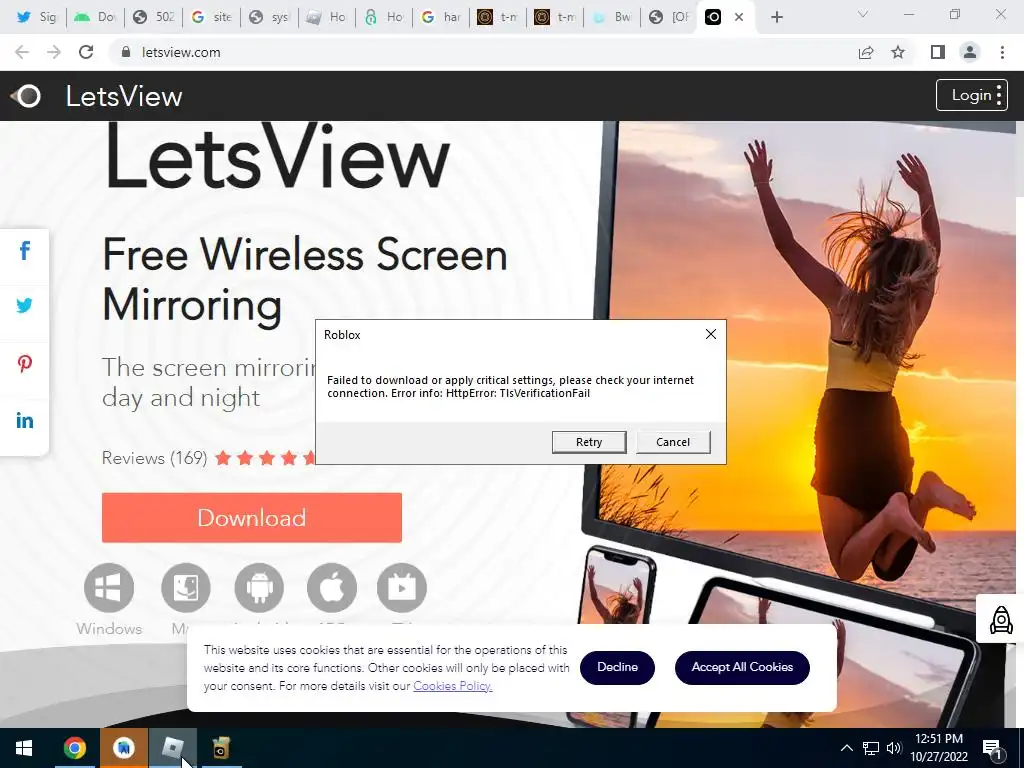
Task: Select the Mac platform icon
Action: [x=186, y=588]
